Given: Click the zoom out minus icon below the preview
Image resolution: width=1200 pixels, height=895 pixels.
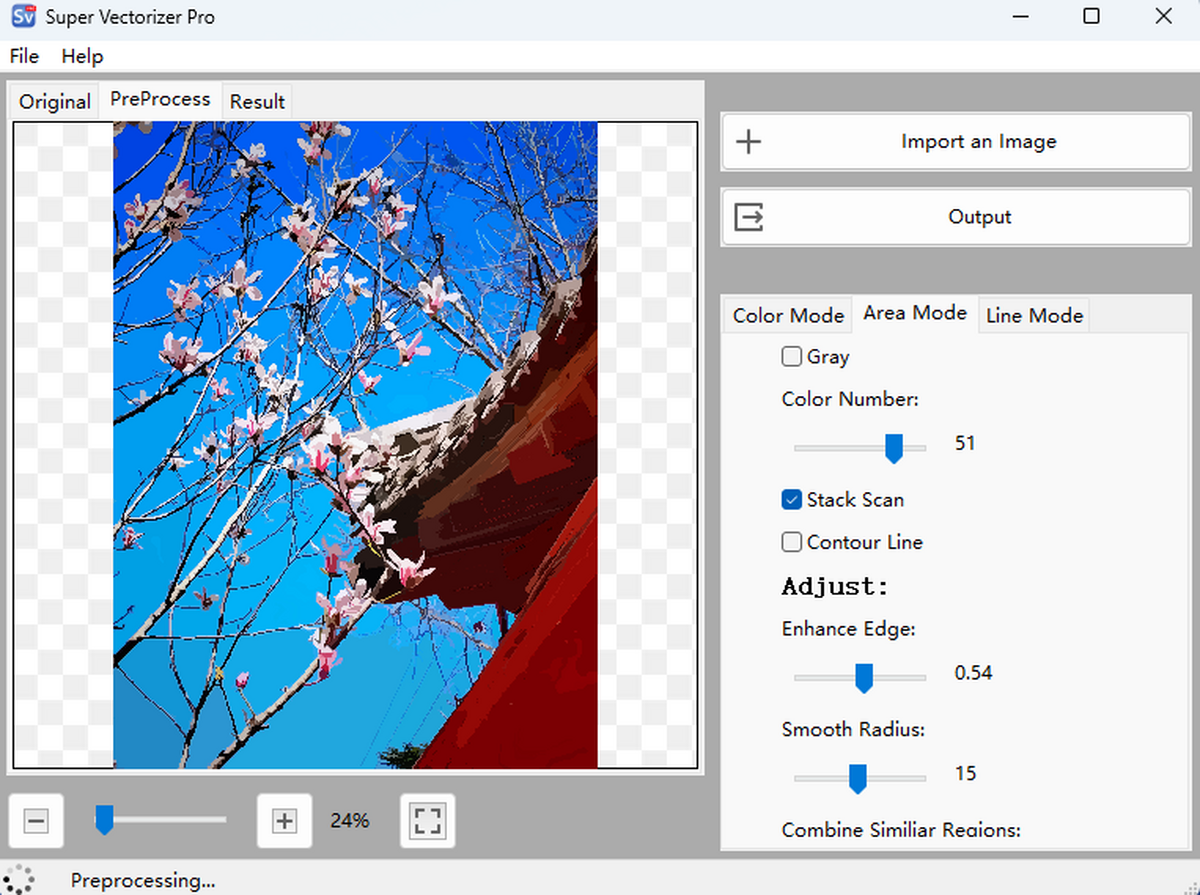Looking at the screenshot, I should click(x=36, y=820).
